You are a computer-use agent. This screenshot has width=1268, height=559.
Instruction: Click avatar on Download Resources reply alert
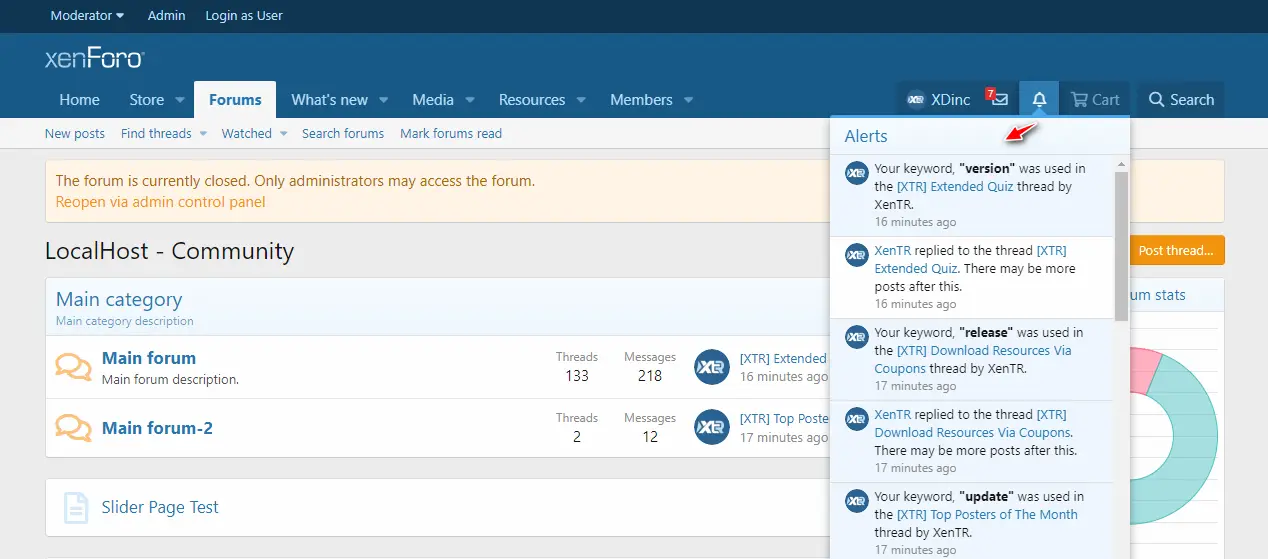tap(856, 419)
